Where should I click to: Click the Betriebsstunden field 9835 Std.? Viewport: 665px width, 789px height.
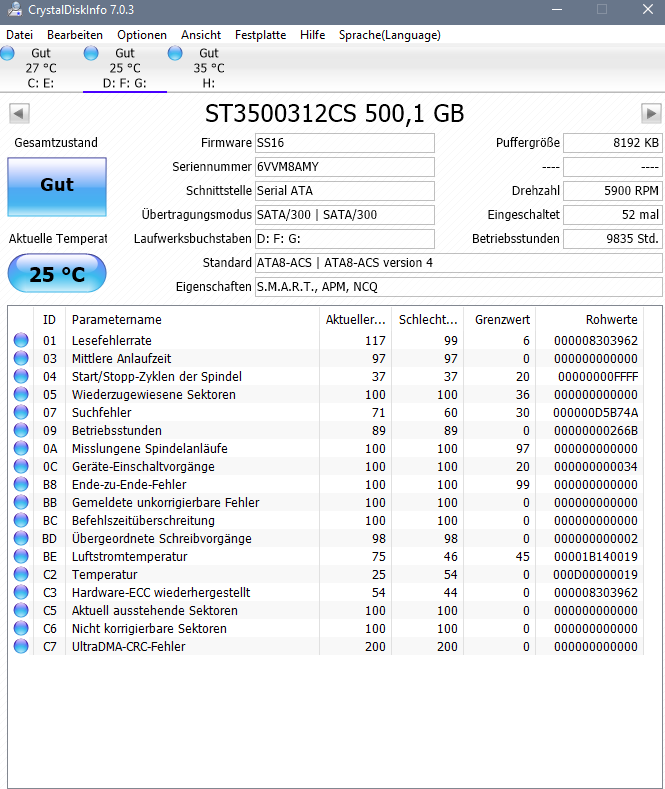click(x=613, y=239)
